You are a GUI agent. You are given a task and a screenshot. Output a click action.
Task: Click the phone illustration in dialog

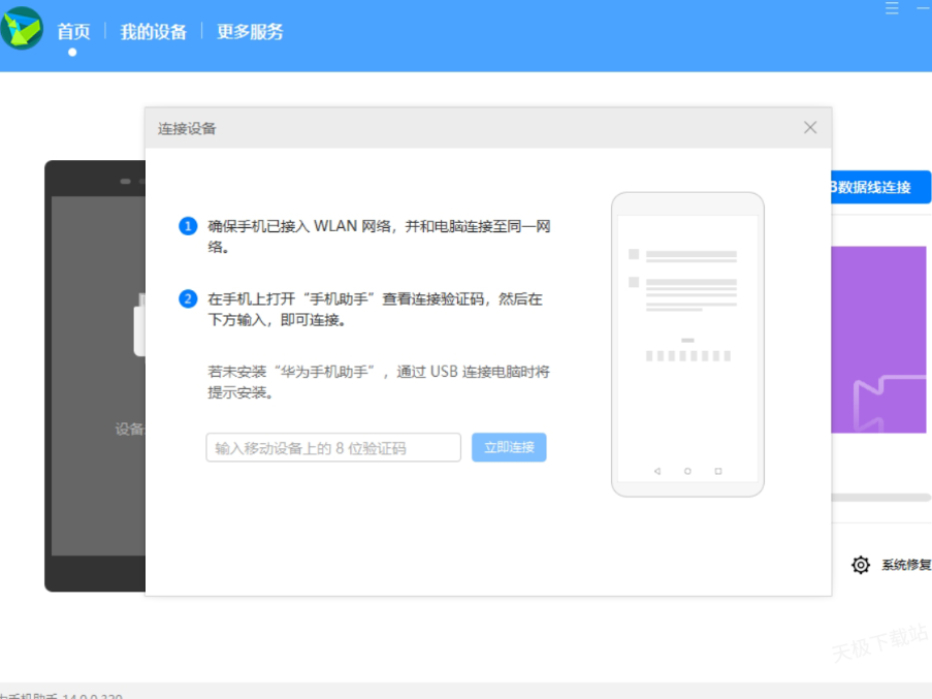688,344
